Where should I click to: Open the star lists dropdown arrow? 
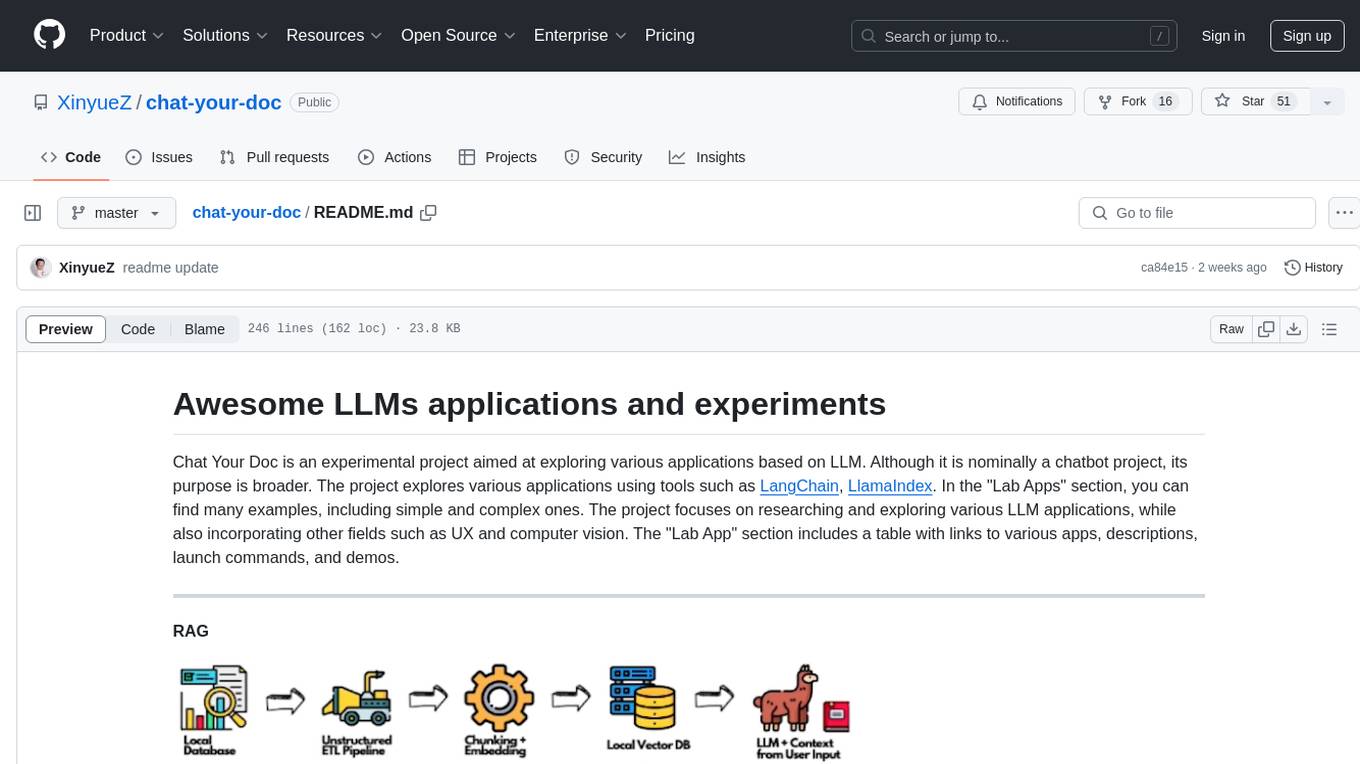pos(1327,102)
